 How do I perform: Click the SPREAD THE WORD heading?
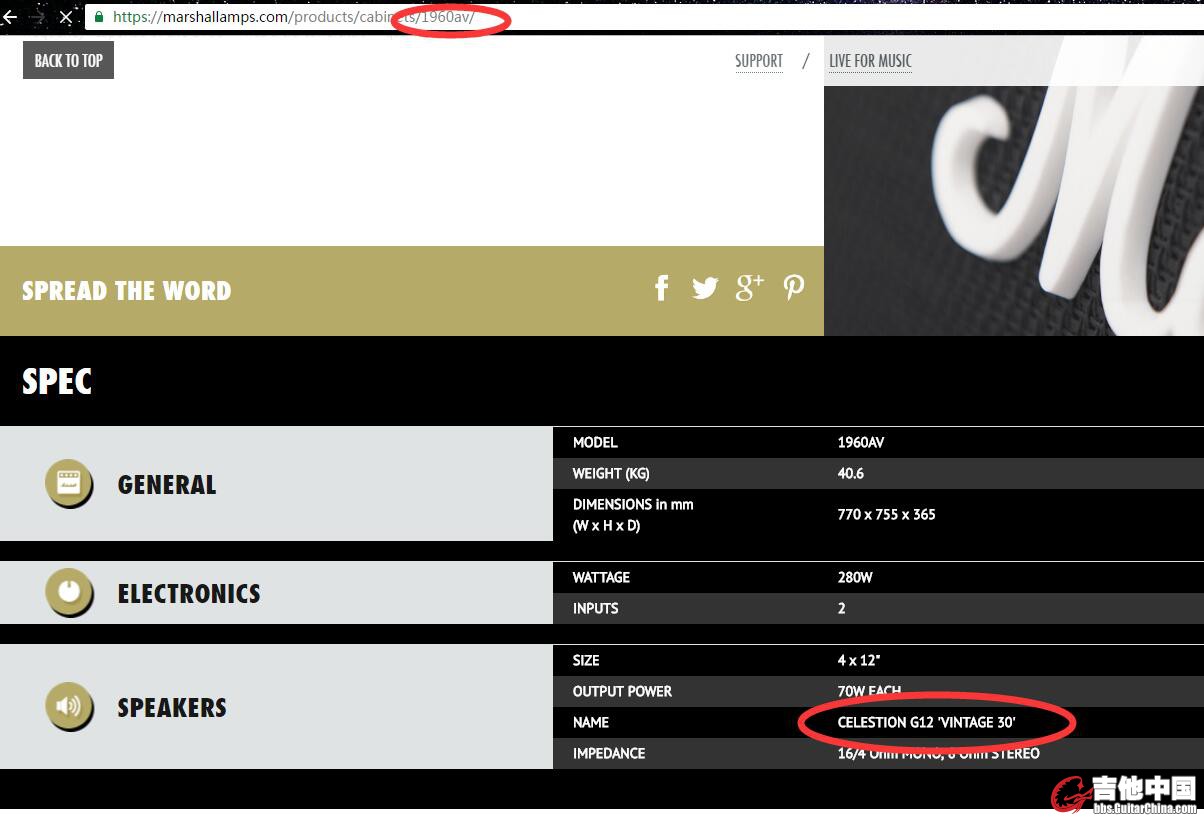[x=126, y=291]
